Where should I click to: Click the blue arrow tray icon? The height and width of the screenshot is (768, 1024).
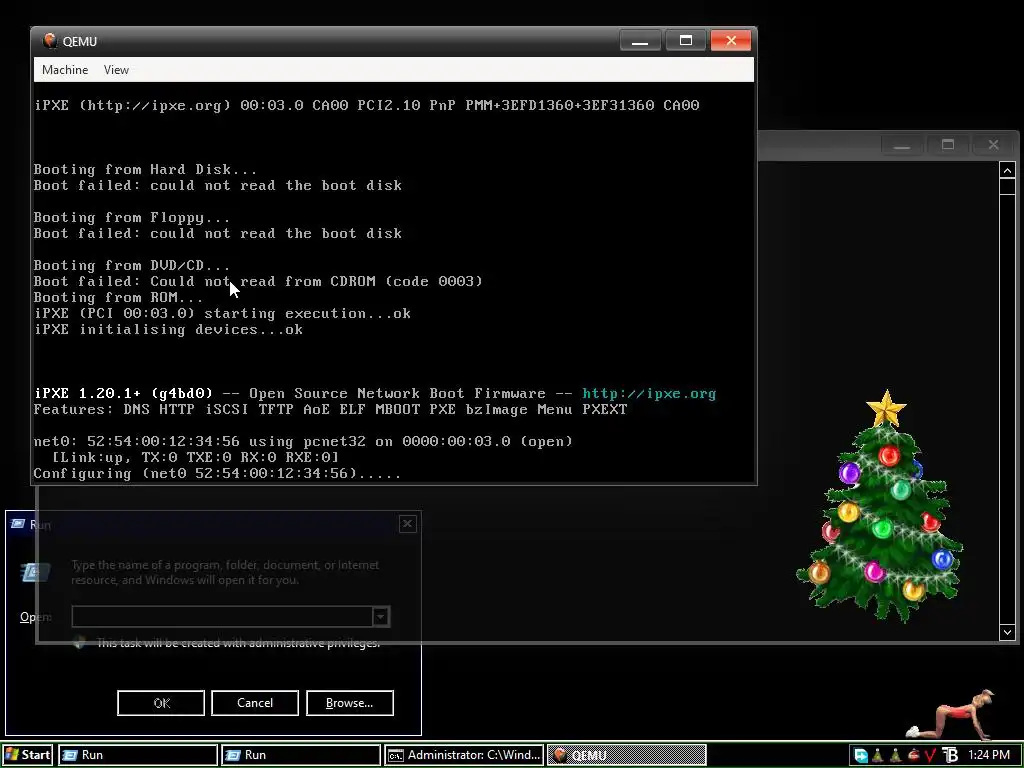point(861,756)
